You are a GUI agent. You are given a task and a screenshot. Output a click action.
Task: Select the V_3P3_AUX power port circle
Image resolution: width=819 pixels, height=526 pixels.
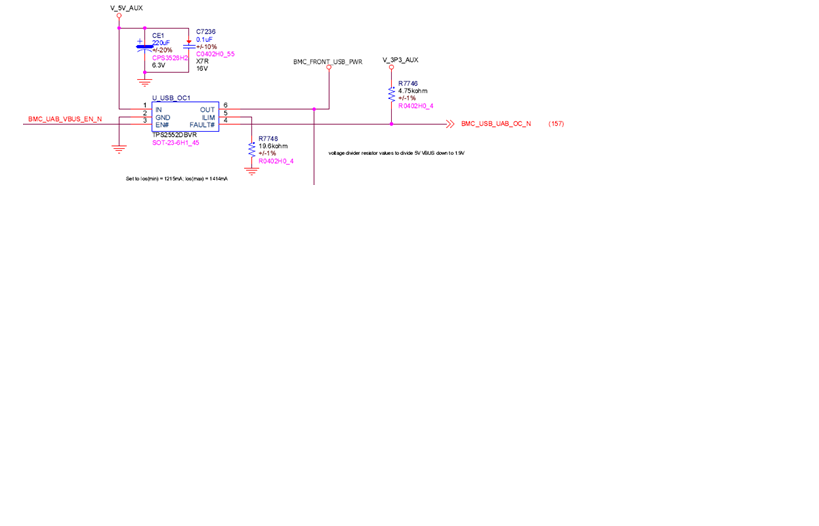pyautogui.click(x=391, y=67)
